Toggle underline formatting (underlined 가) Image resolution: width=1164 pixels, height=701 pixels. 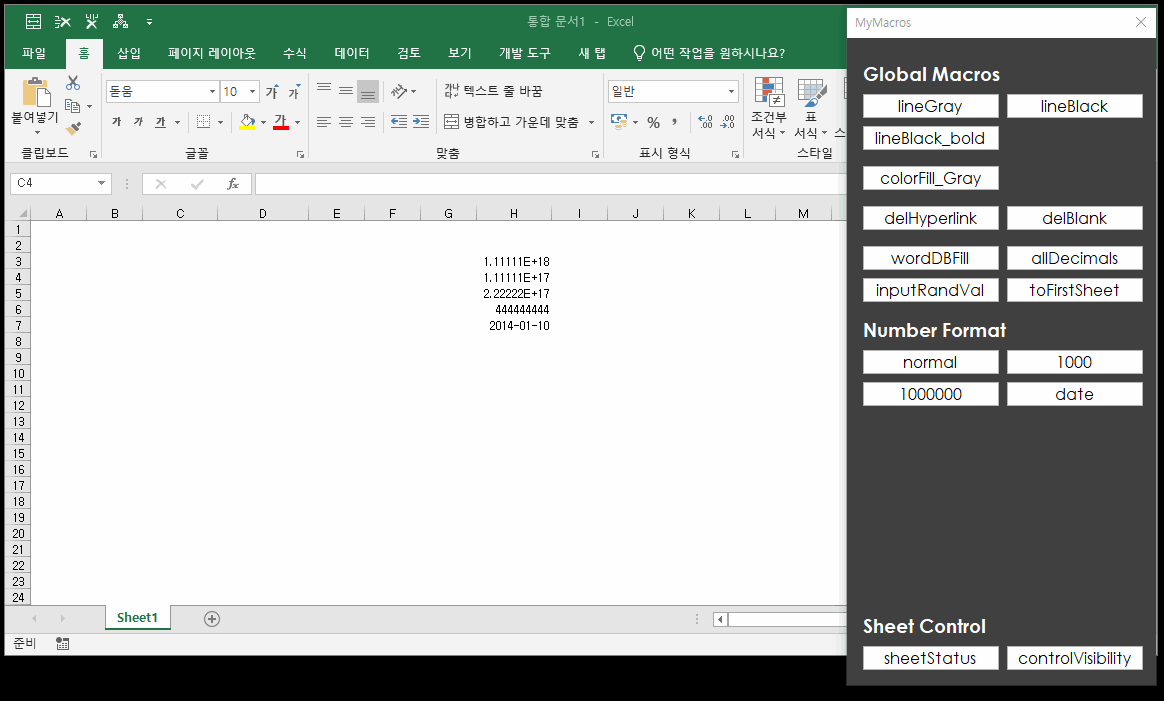pyautogui.click(x=160, y=122)
